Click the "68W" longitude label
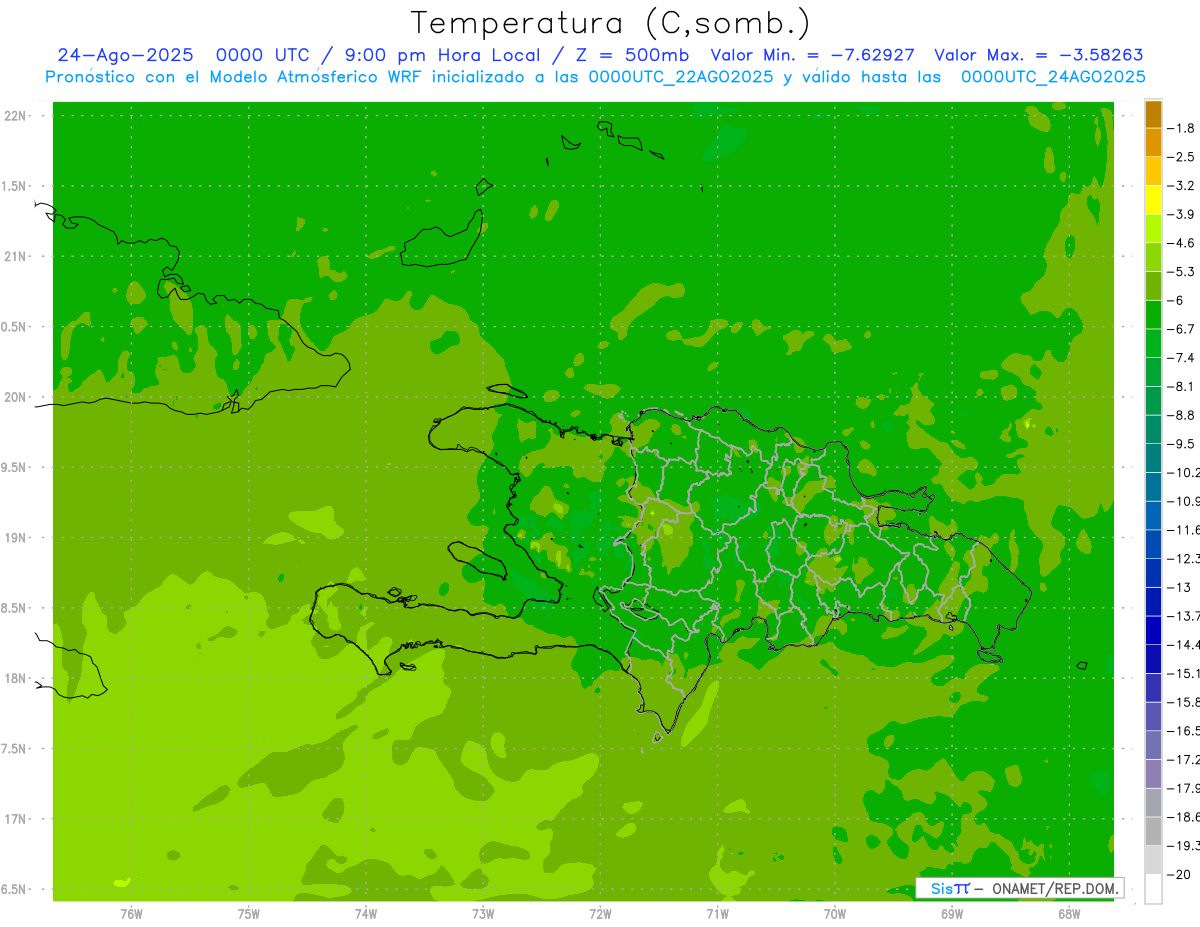1200x927 pixels. pos(1069,914)
